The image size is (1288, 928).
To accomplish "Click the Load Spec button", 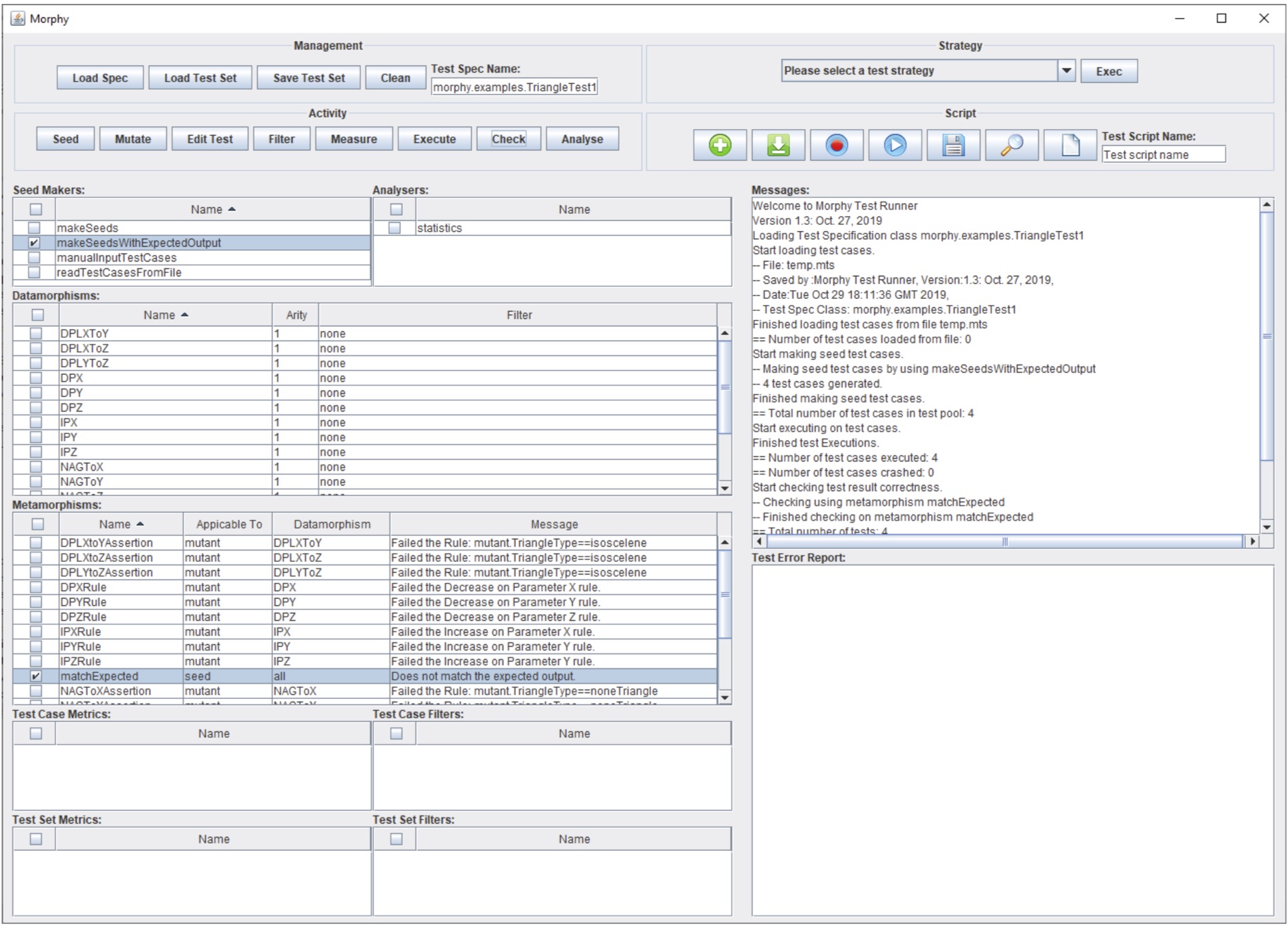I will [100, 78].
